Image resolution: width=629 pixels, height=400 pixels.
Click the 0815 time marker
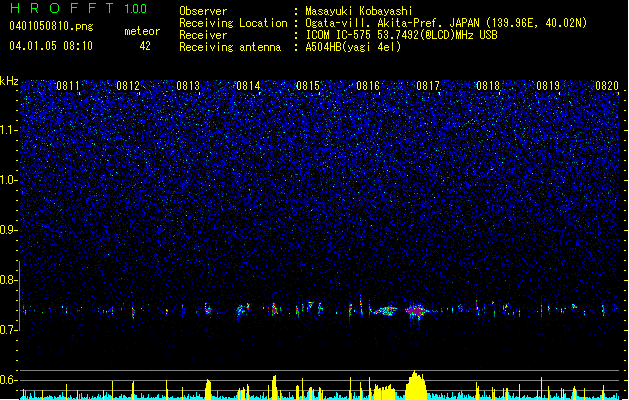pyautogui.click(x=308, y=86)
